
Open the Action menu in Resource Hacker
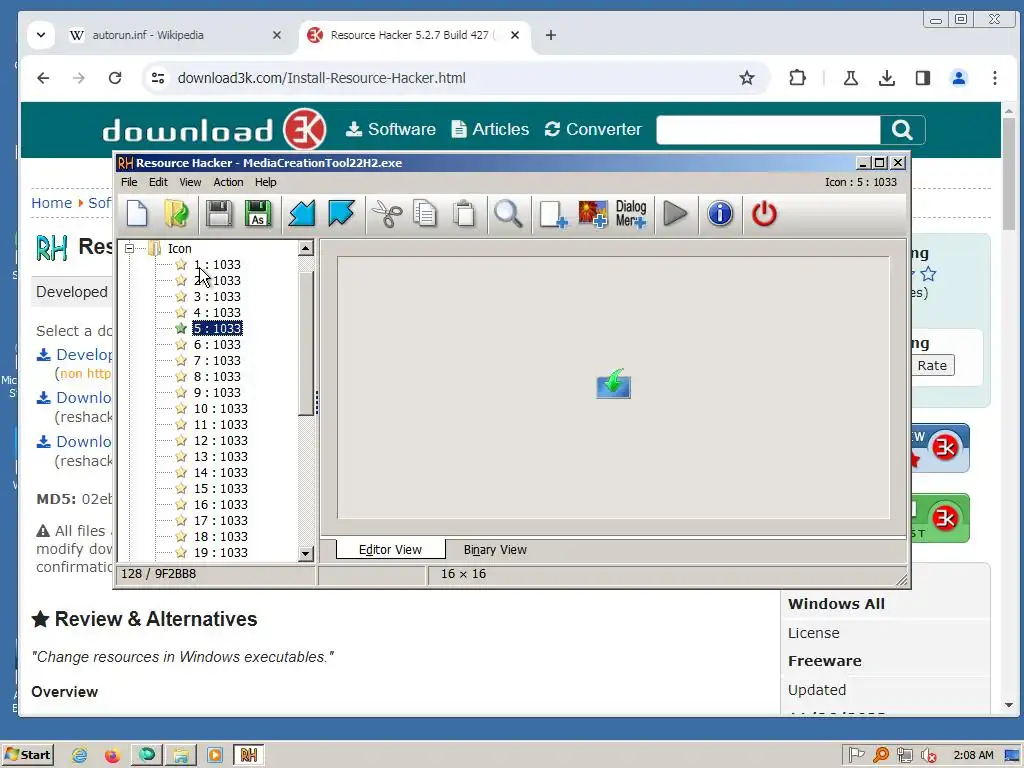(x=228, y=182)
